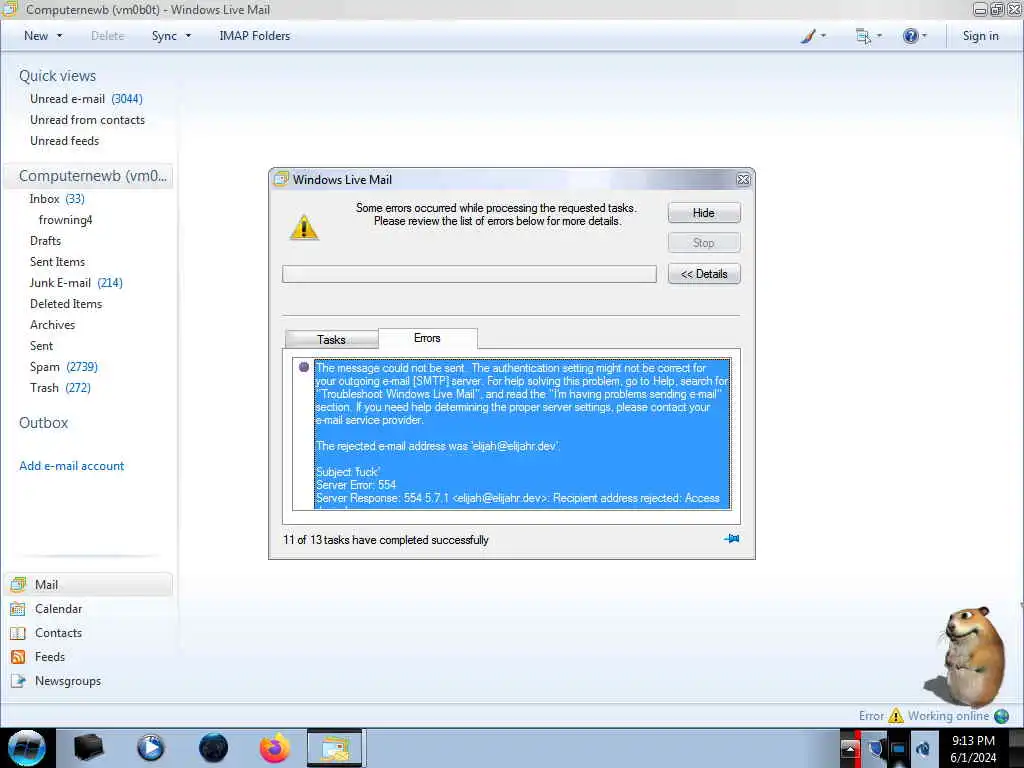
Task: Click the greyed-out Delete toolbar button
Action: point(107,36)
